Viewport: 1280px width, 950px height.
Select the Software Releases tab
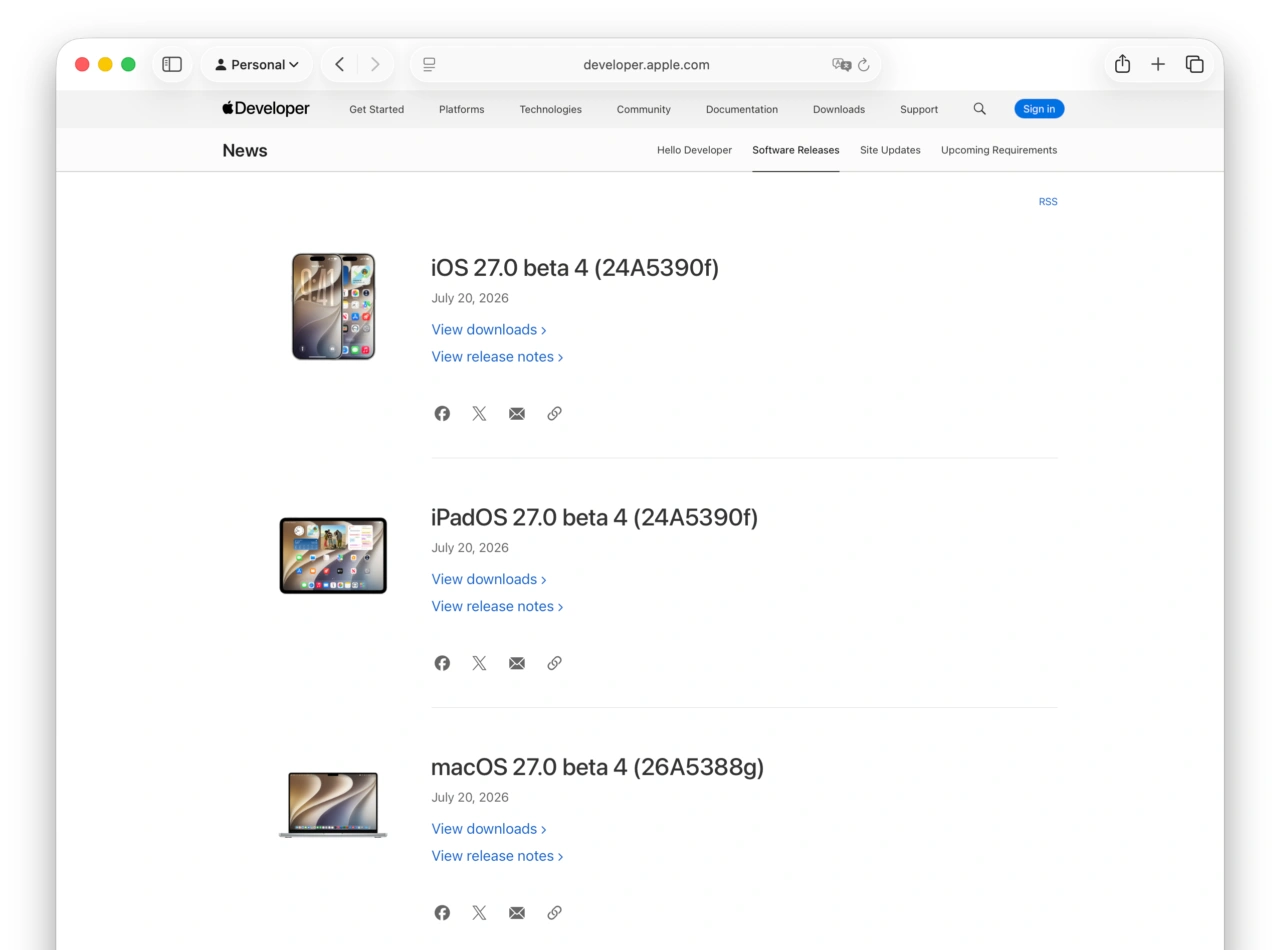pyautogui.click(x=795, y=150)
